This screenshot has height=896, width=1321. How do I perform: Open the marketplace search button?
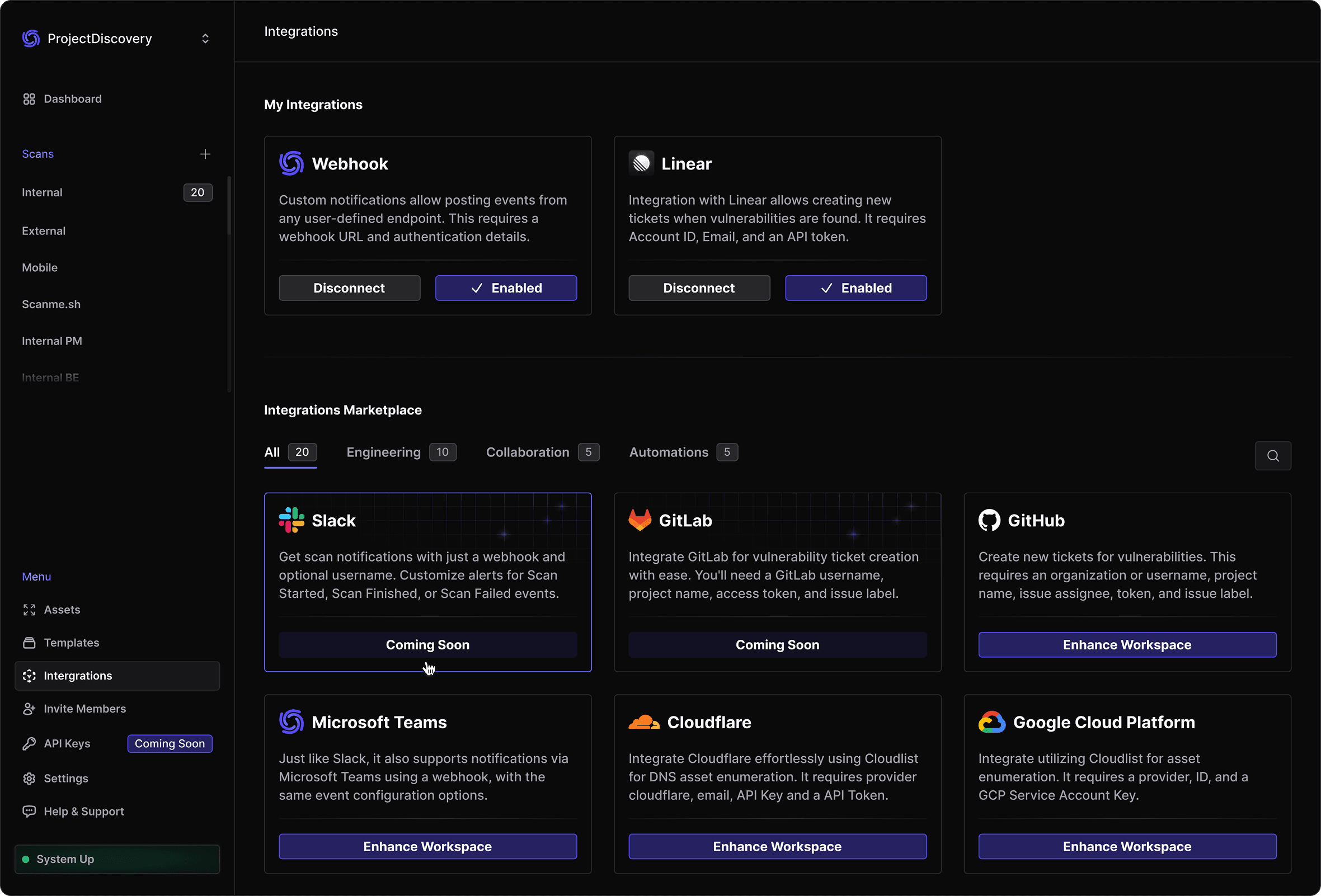[1273, 456]
